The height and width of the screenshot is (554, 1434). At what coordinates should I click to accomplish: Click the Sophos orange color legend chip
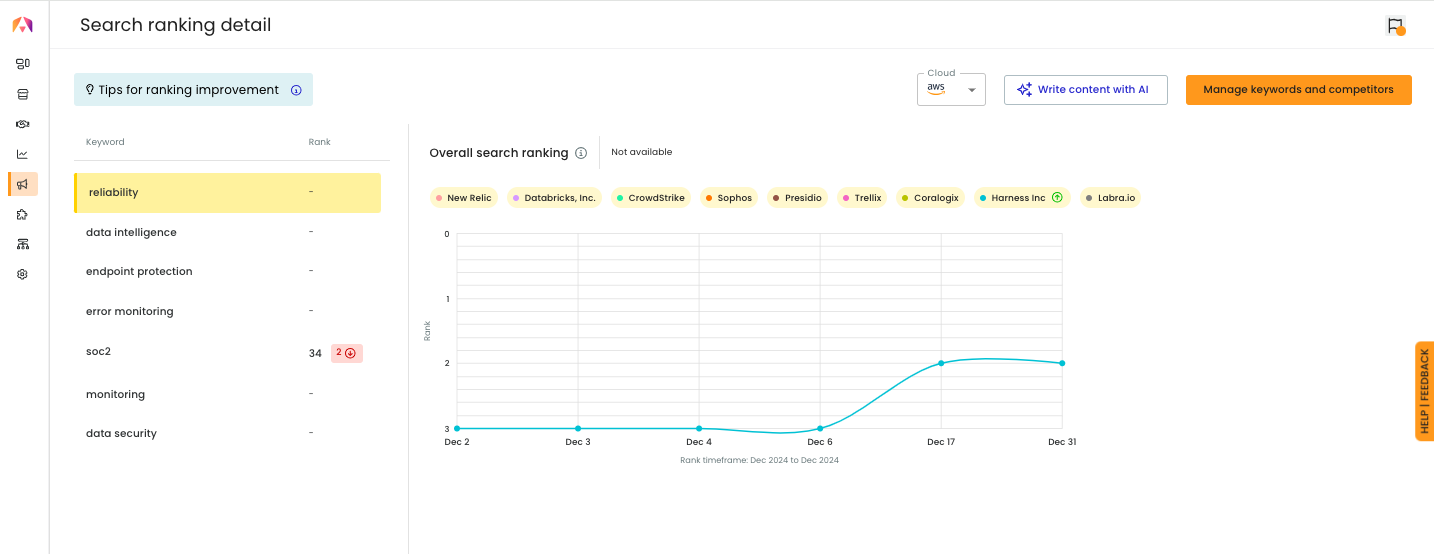(x=728, y=198)
